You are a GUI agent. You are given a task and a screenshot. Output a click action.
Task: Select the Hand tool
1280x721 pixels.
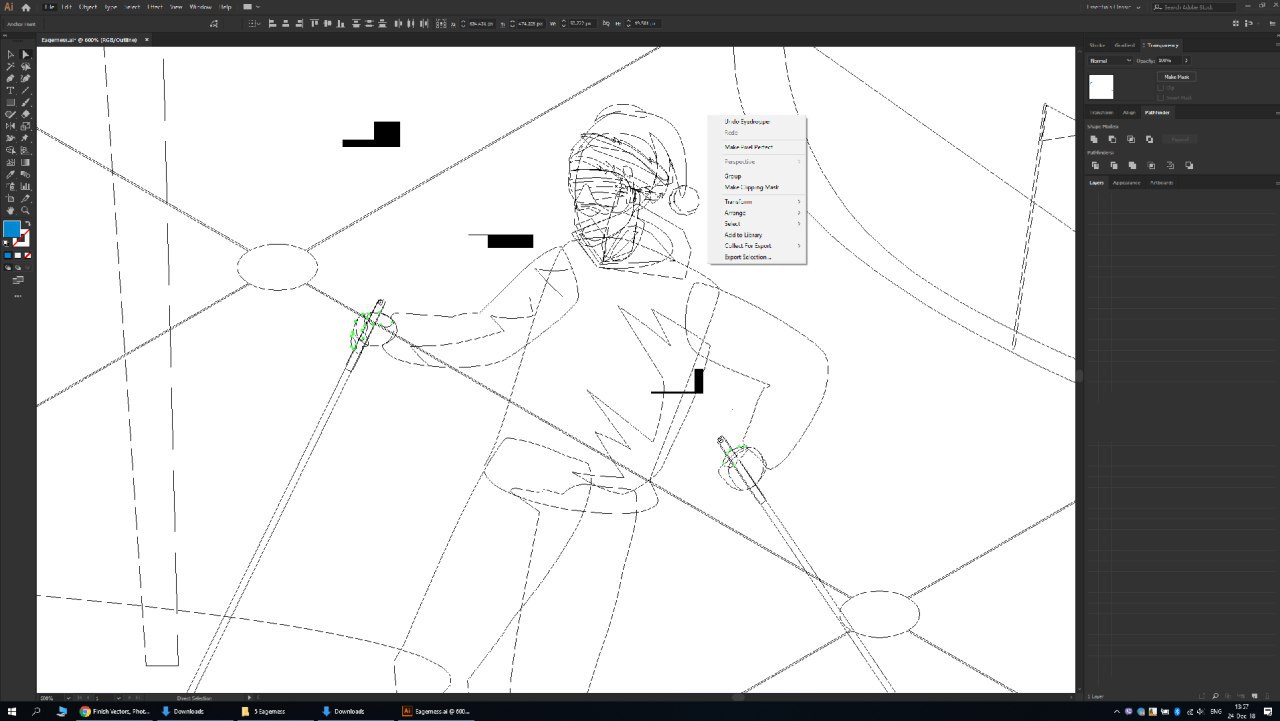click(10, 210)
